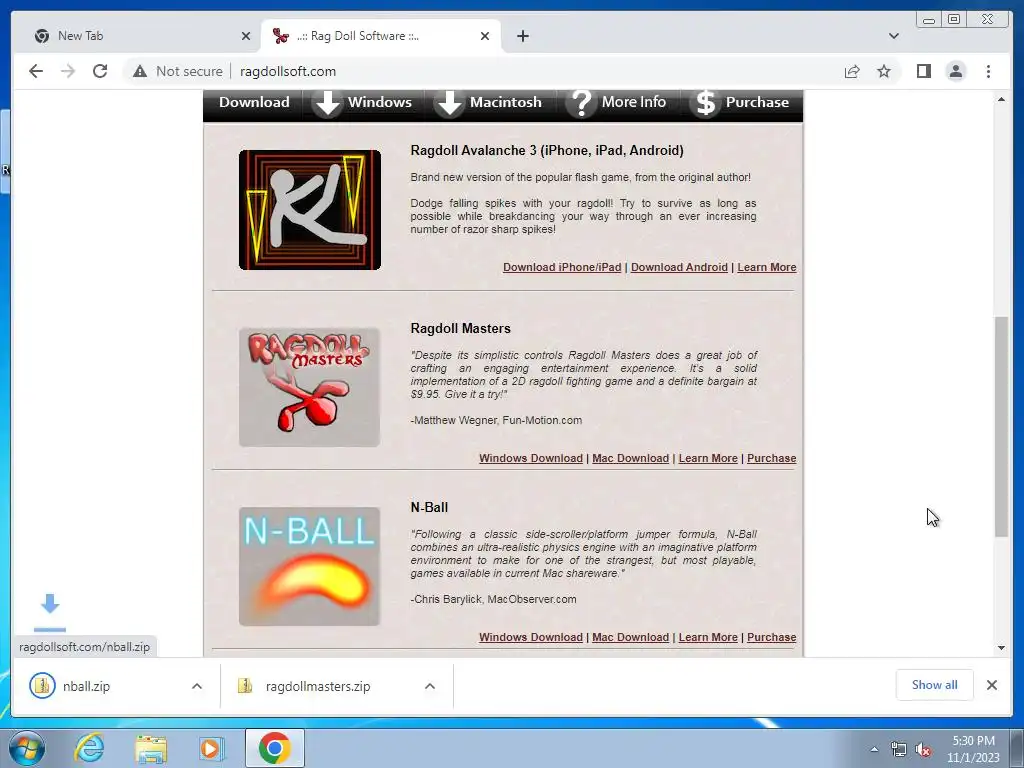Click the page scroll up arrow
Screen dimensions: 1024x768
pyautogui.click(x=1001, y=99)
